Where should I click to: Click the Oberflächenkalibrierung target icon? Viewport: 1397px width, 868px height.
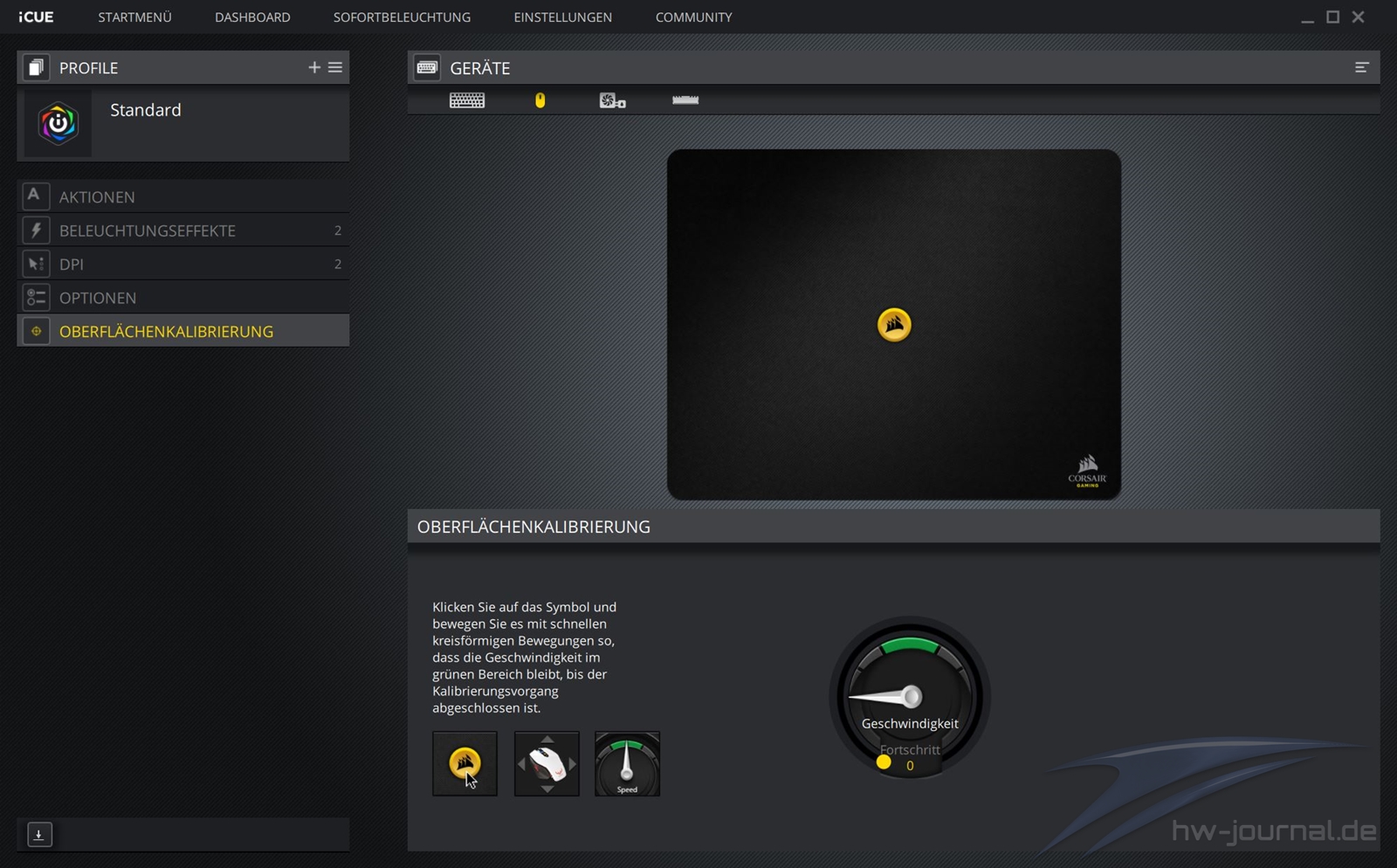pos(36,331)
